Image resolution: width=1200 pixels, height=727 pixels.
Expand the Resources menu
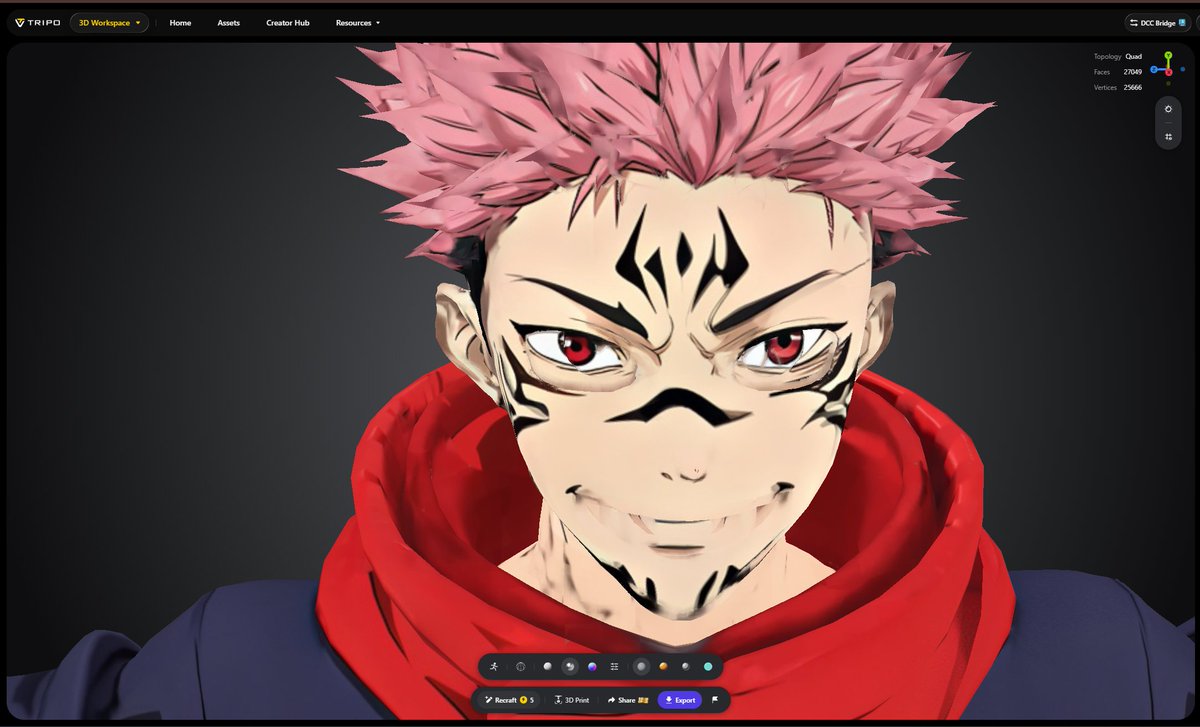click(358, 22)
